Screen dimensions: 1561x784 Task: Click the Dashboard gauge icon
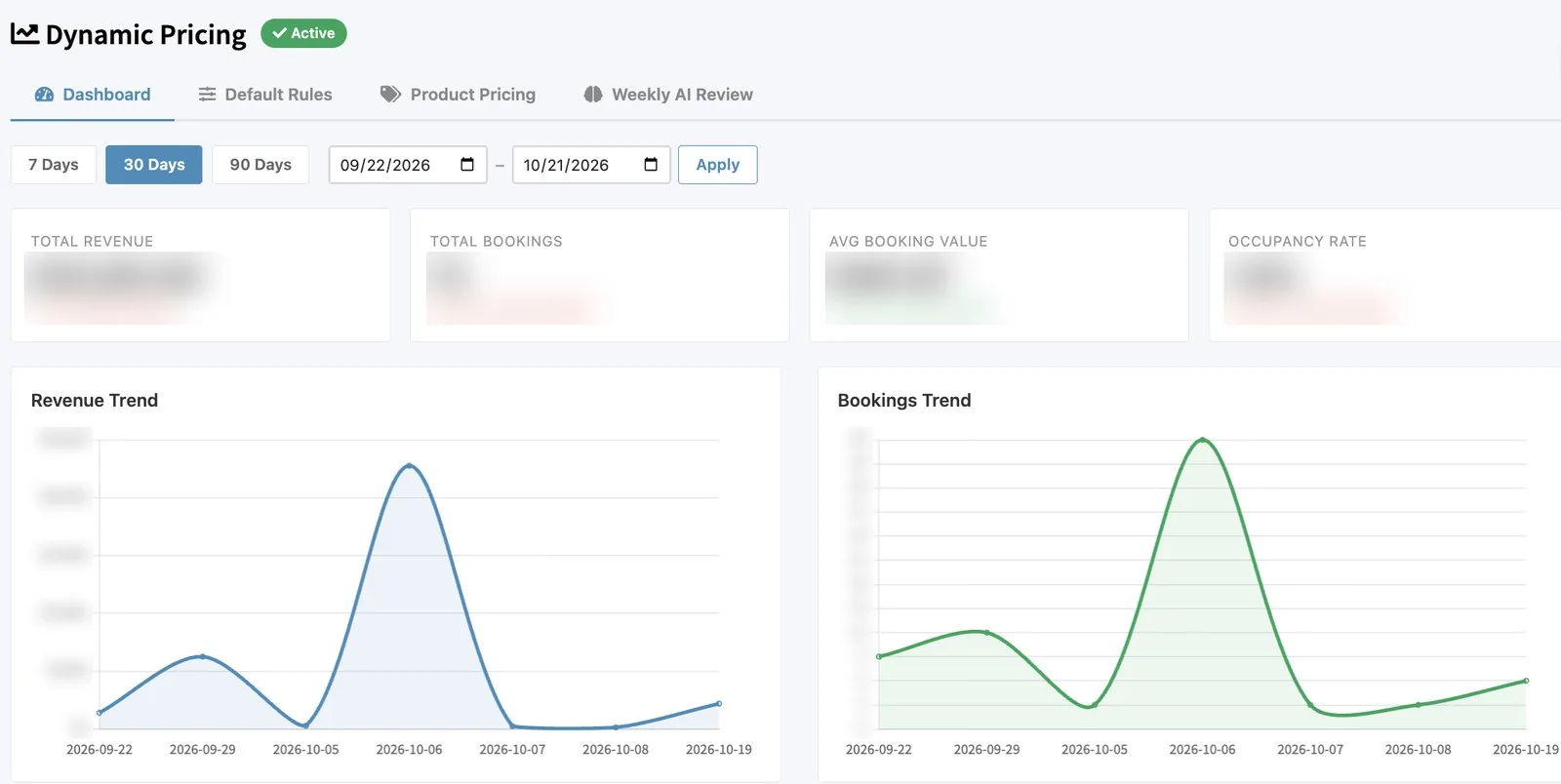[x=44, y=95]
